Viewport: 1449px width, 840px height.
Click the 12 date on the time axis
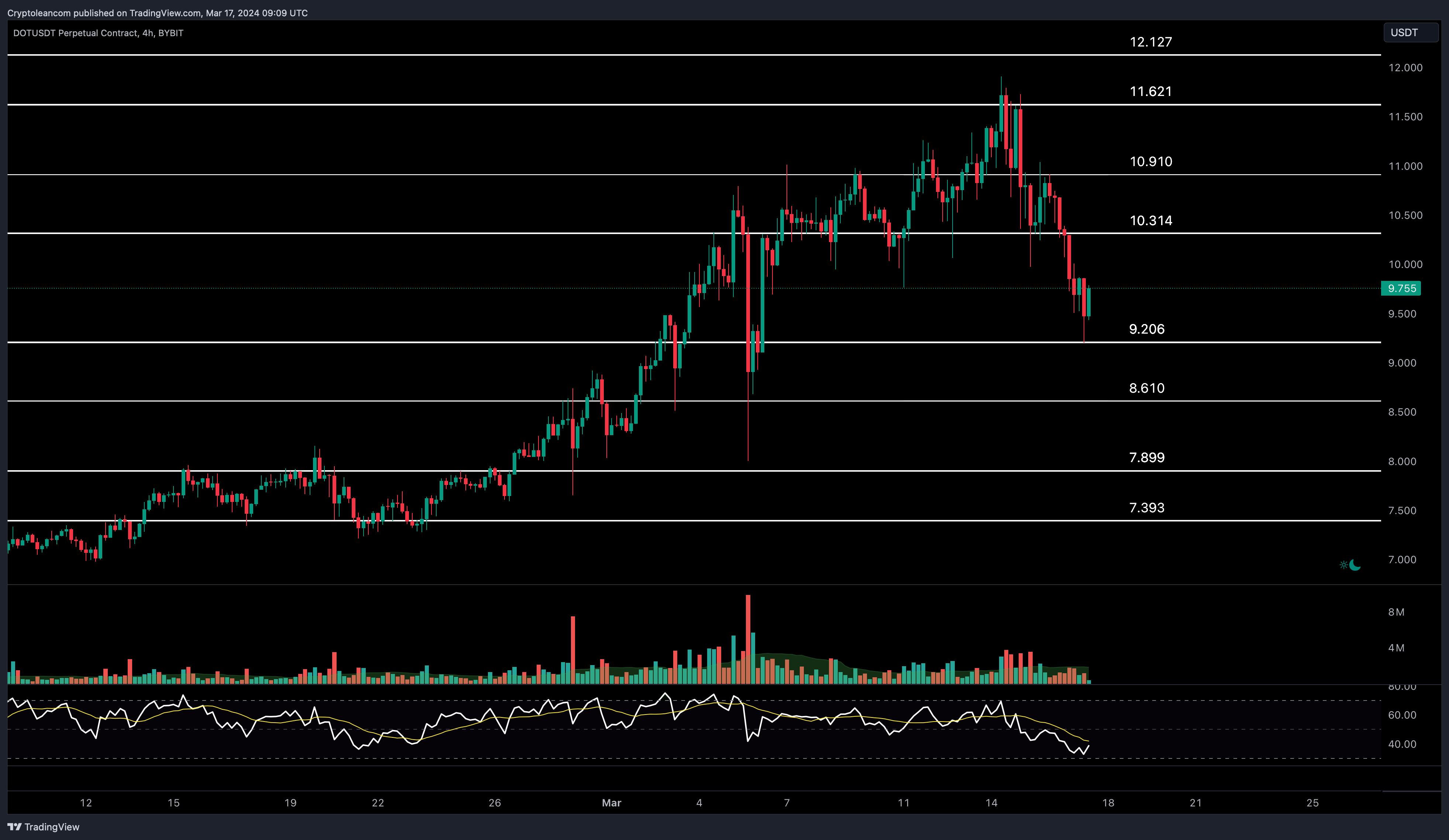click(86, 803)
